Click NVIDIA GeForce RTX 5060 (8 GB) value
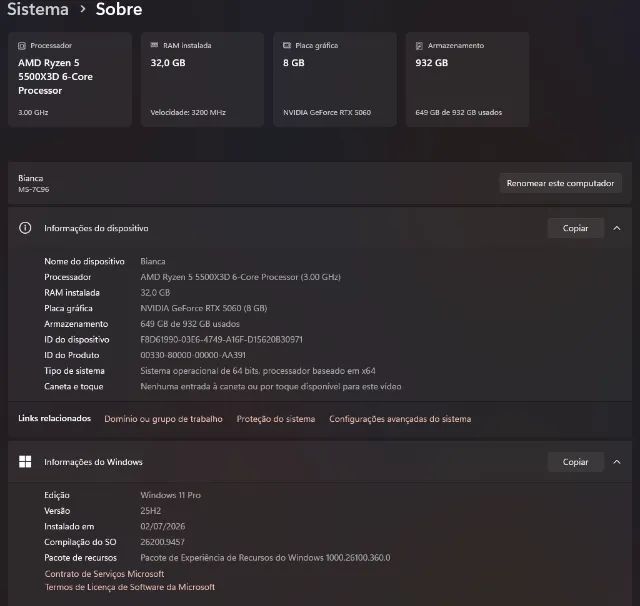 [204, 308]
